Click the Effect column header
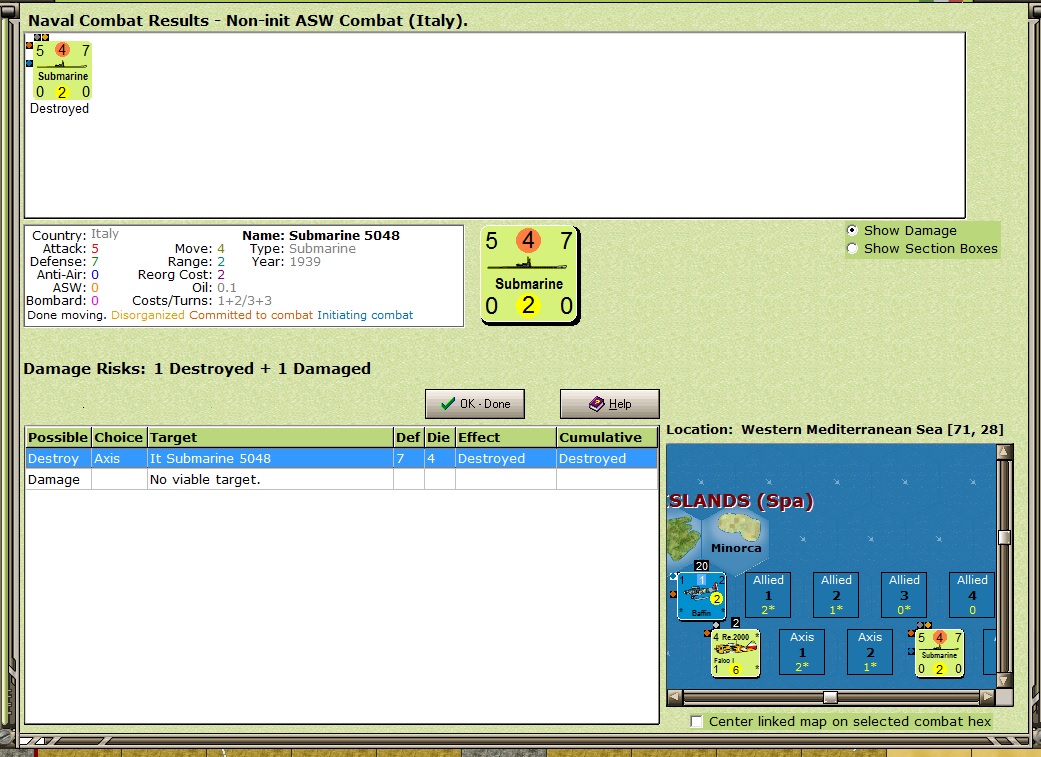Screen dimensions: 1041x757 [506, 437]
